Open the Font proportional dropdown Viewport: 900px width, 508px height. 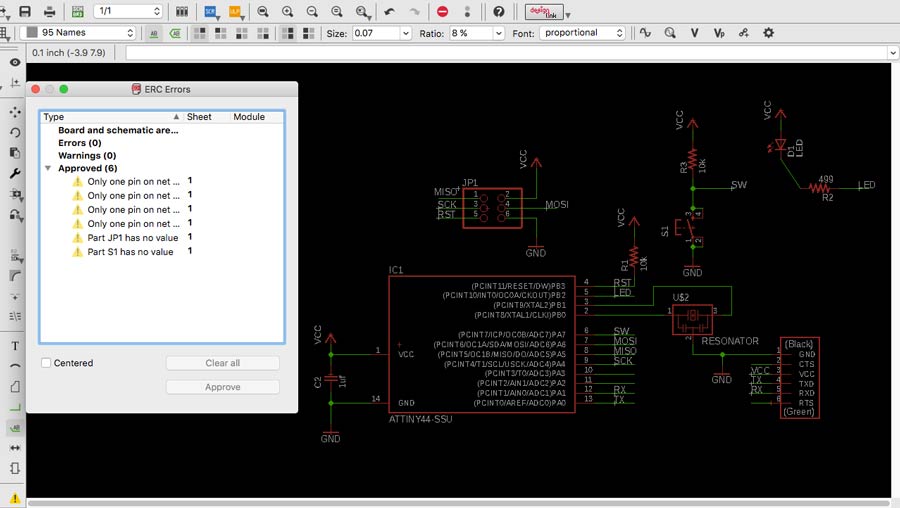pos(583,33)
